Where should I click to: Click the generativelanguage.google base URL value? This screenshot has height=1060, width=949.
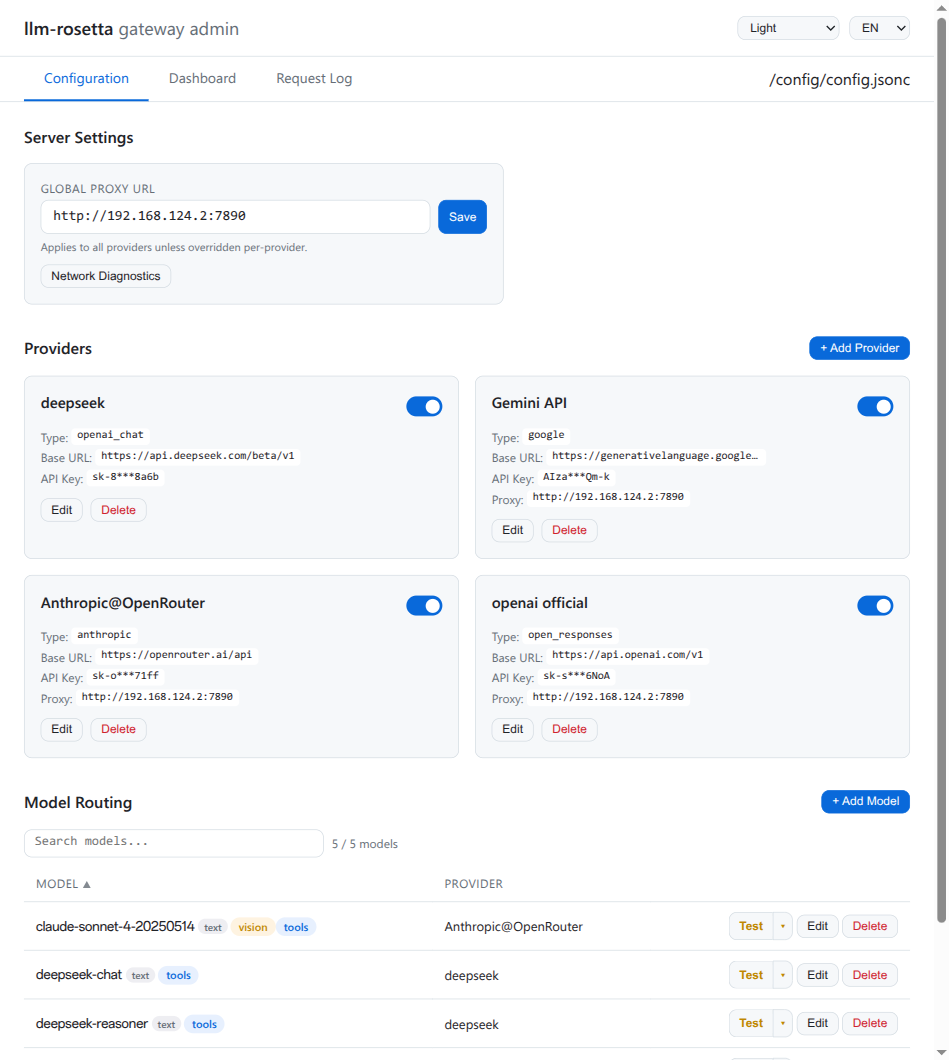click(655, 456)
